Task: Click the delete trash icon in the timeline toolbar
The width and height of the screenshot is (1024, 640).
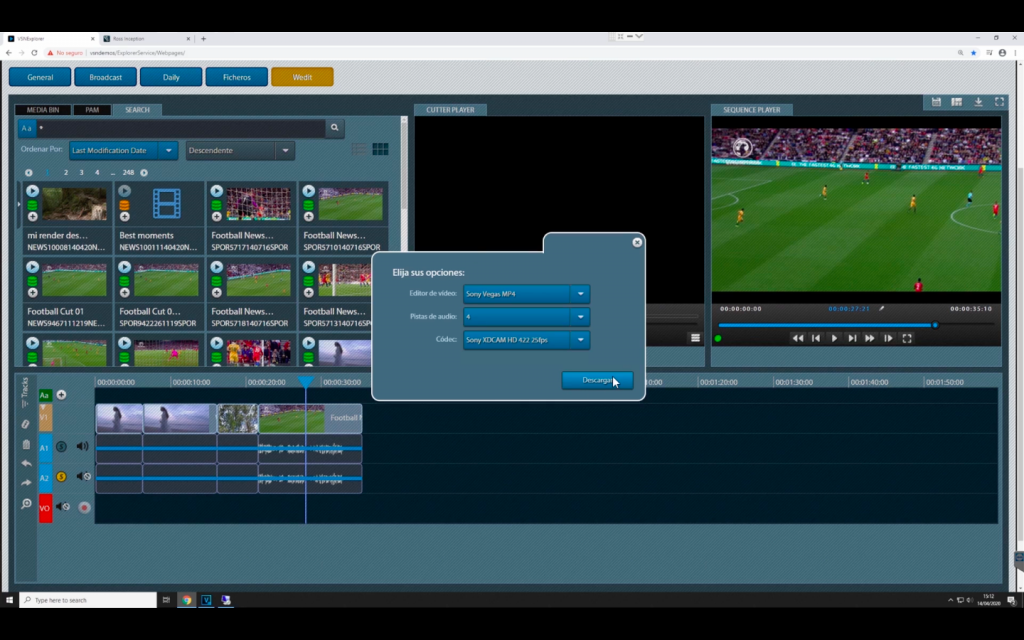Action: click(26, 444)
